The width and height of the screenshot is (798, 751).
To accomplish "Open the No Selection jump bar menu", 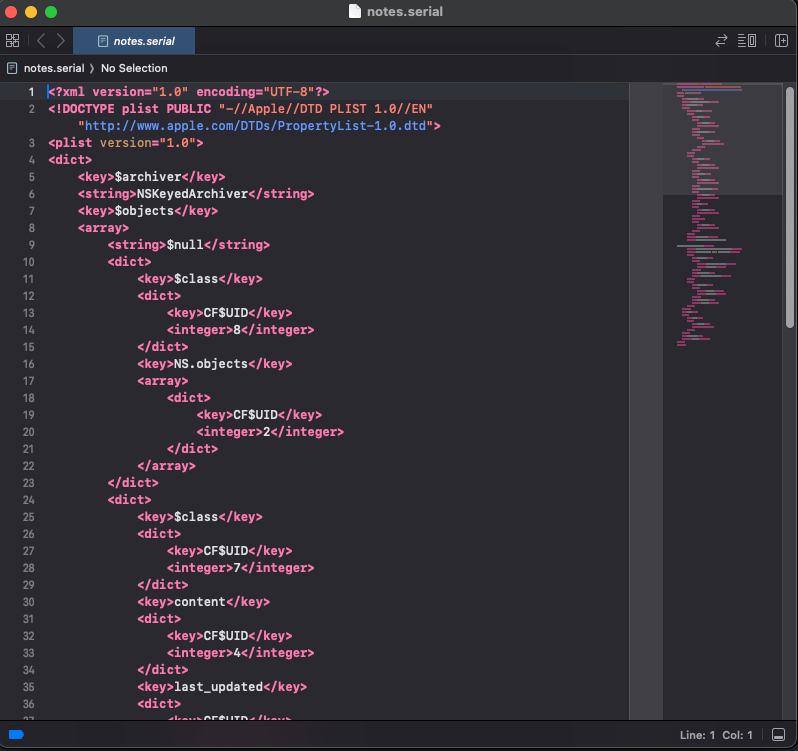I will point(134,68).
